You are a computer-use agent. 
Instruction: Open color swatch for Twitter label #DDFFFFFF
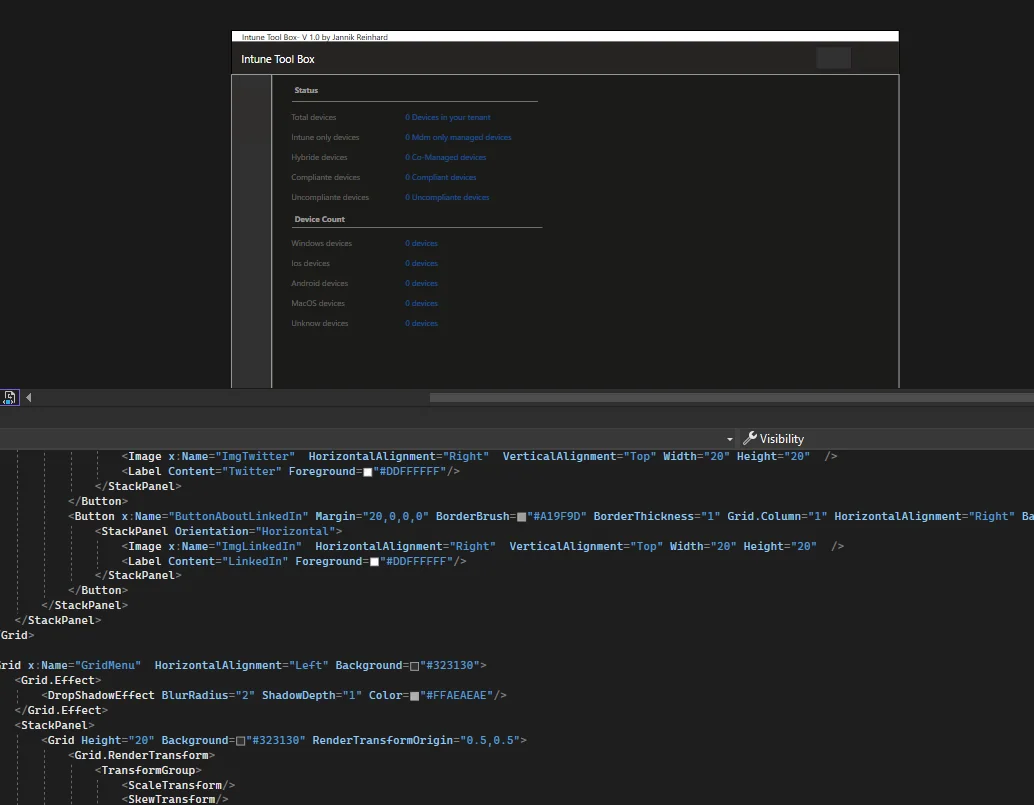click(368, 472)
